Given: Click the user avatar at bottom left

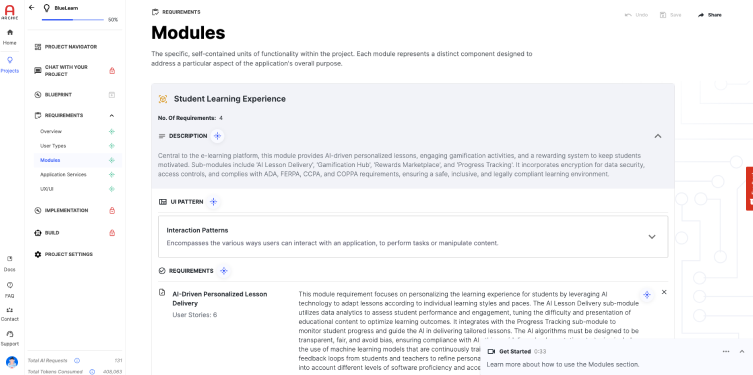Looking at the screenshot, I should coord(12,362).
